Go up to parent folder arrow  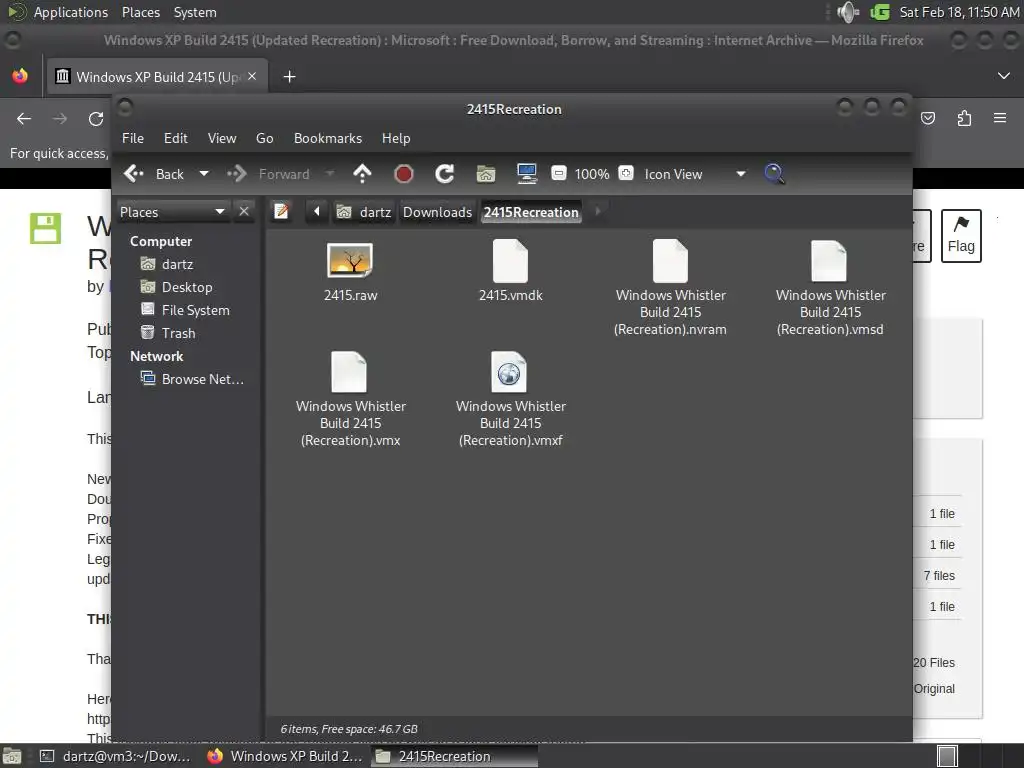pos(362,174)
